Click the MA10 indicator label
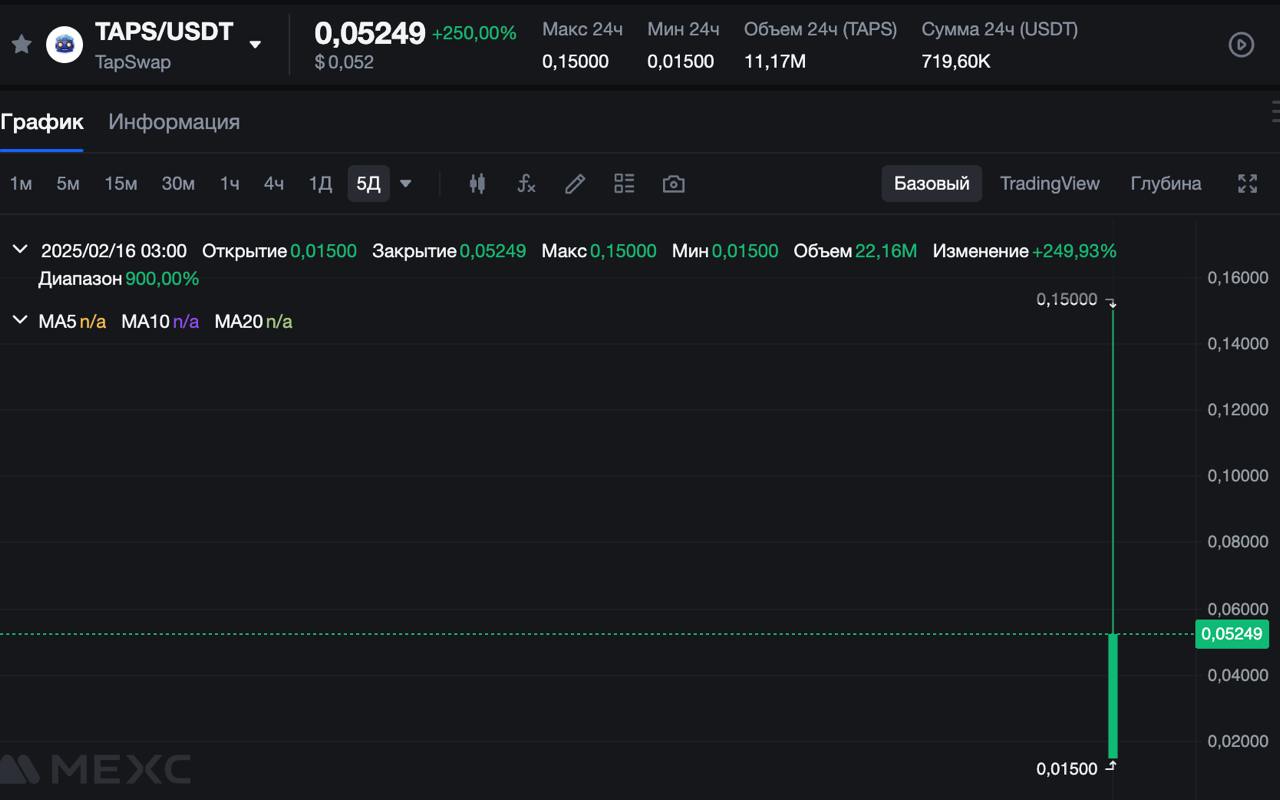1280x800 pixels. (x=160, y=321)
